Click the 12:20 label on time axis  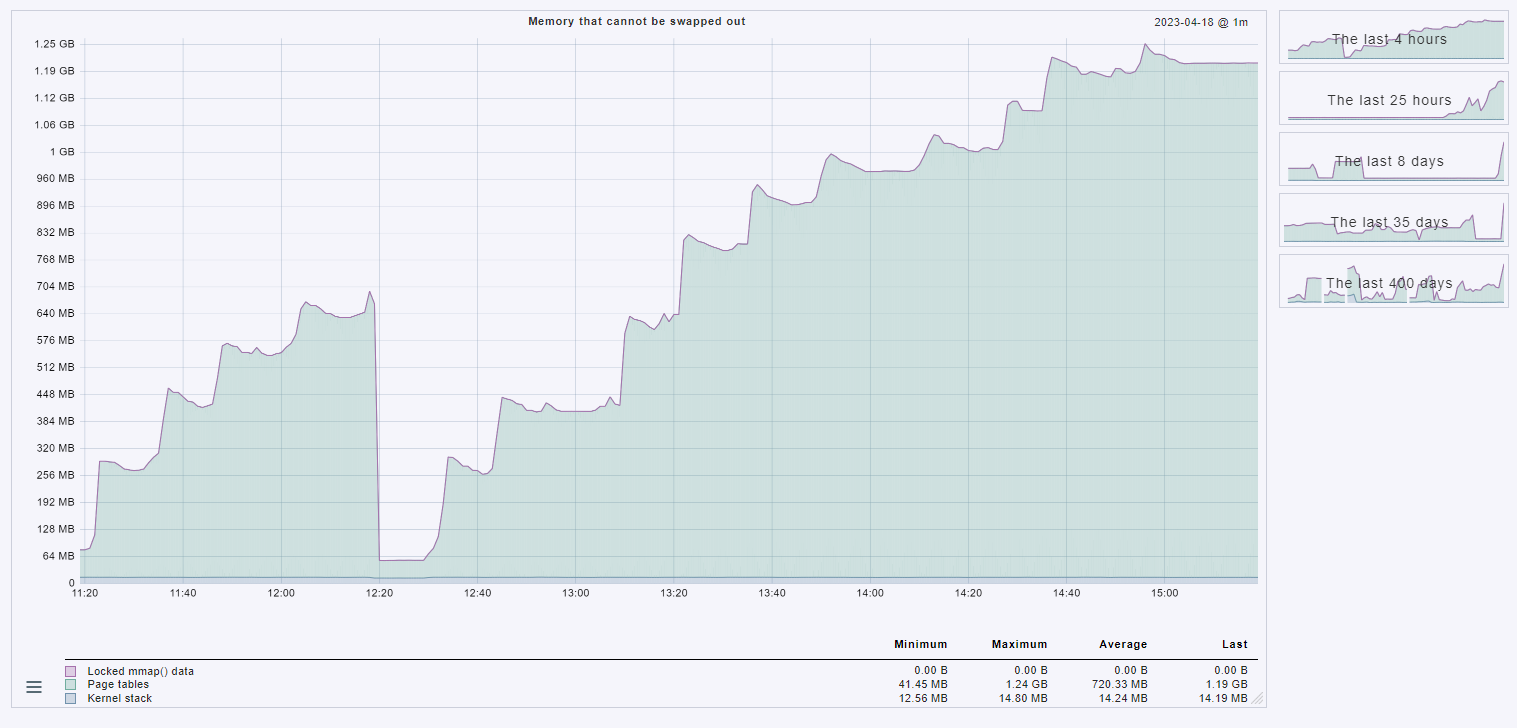[379, 593]
